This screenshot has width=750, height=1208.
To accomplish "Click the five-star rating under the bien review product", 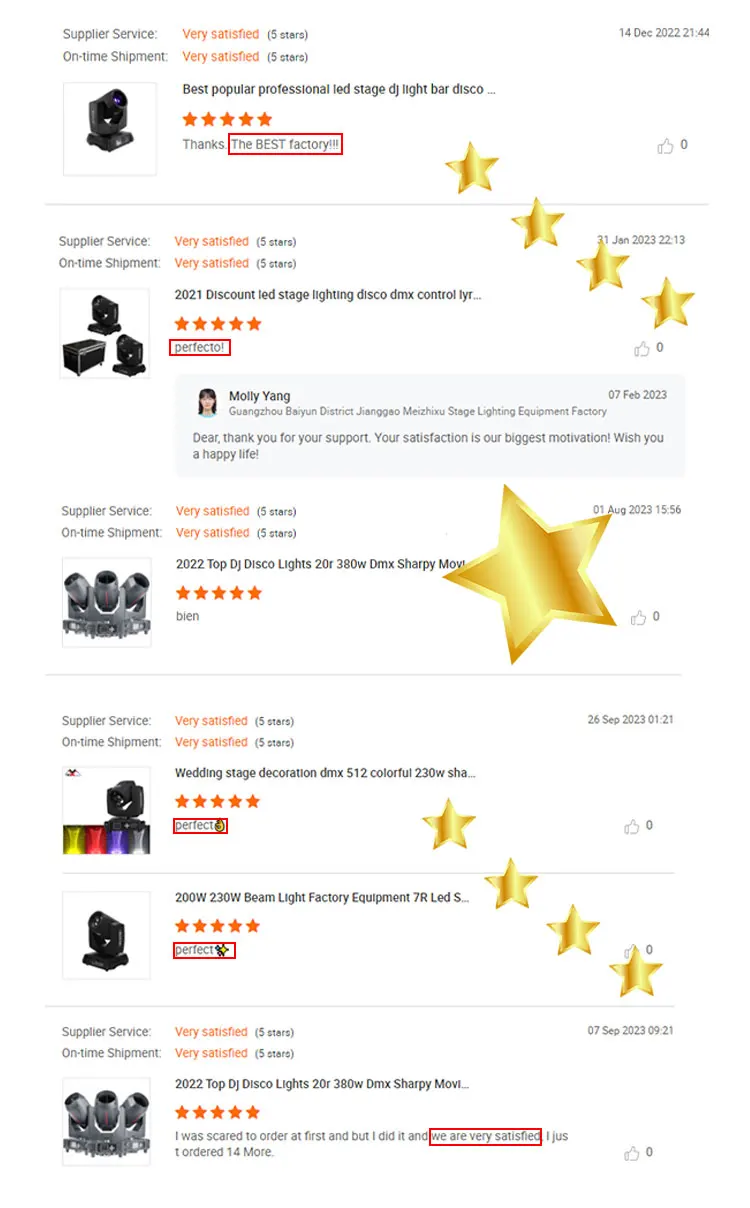I will click(218, 593).
